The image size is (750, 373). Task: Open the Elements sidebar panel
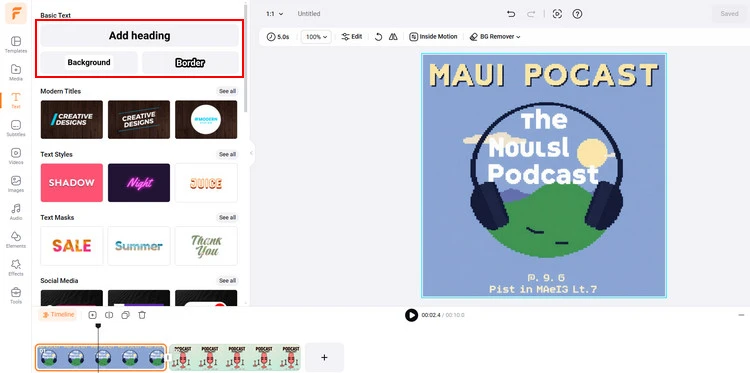click(16, 240)
